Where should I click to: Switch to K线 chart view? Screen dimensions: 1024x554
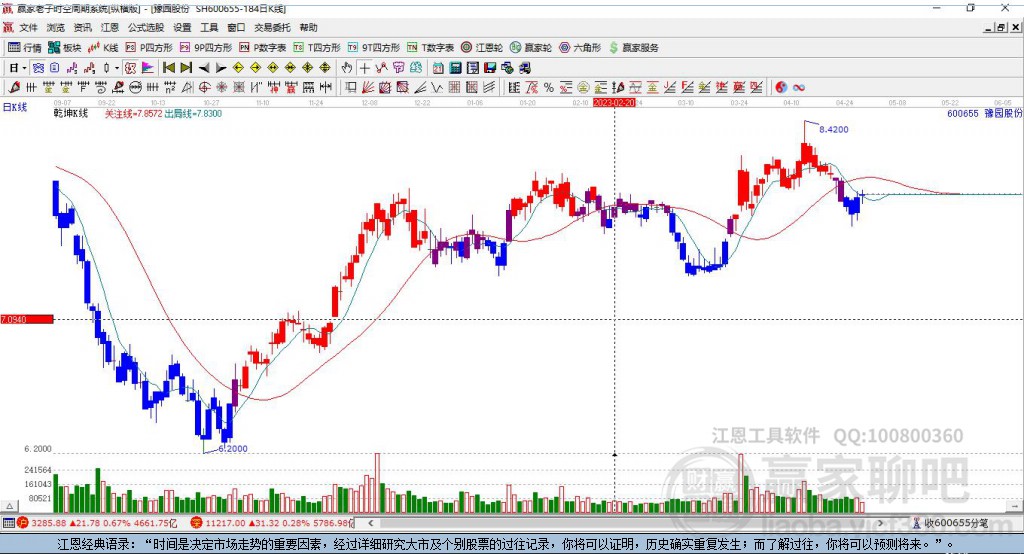[x=103, y=48]
